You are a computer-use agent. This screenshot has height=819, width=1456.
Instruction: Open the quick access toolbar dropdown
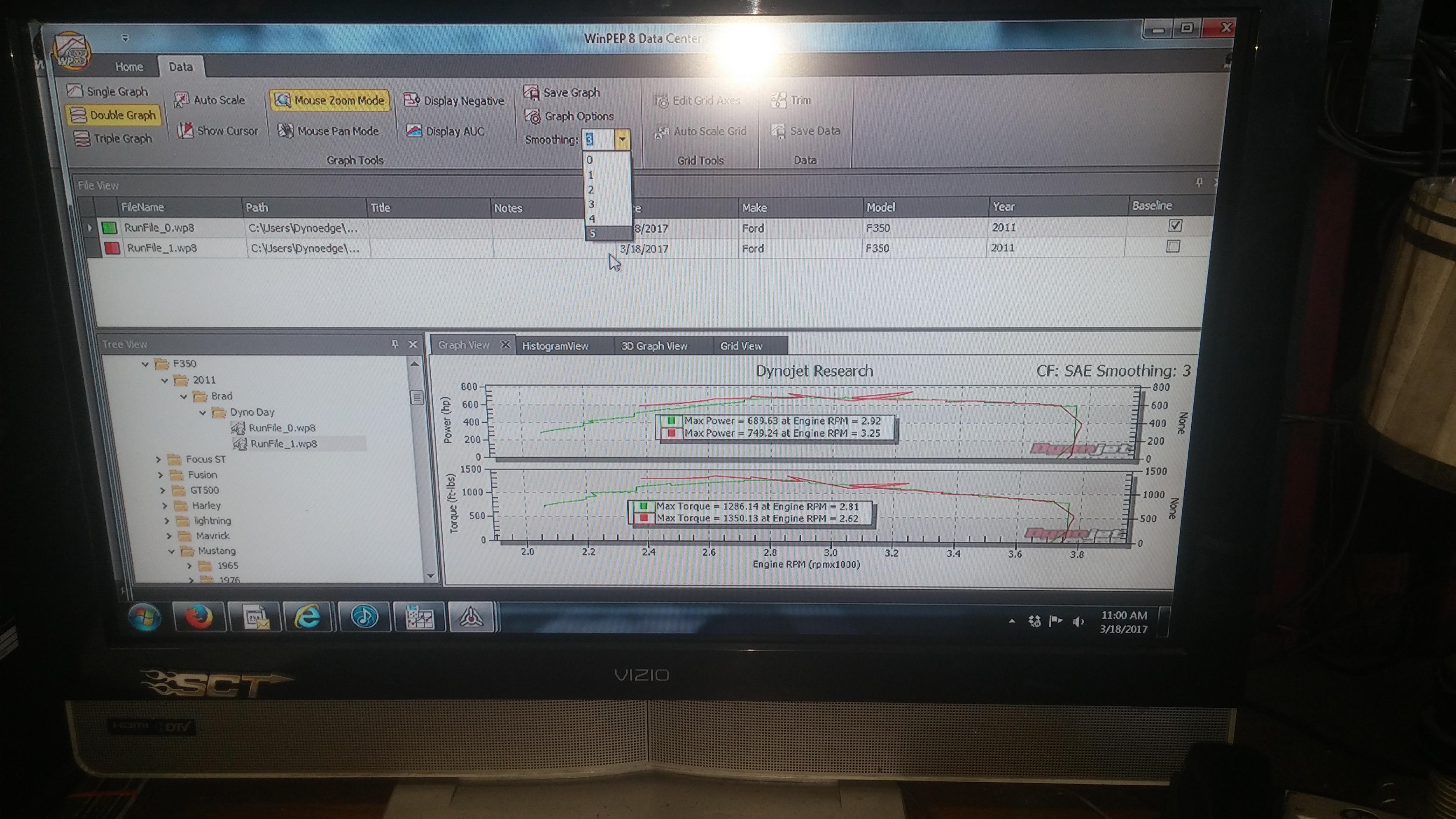click(x=125, y=38)
